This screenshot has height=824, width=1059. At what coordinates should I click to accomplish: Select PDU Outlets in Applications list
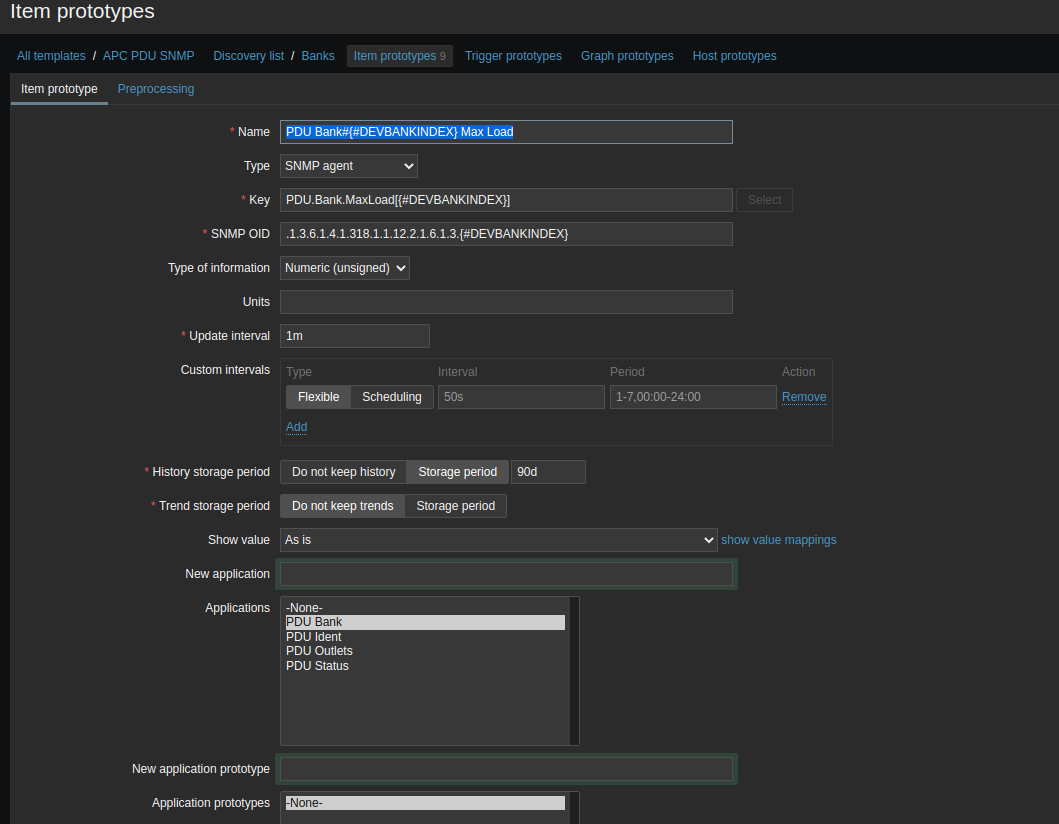[319, 651]
